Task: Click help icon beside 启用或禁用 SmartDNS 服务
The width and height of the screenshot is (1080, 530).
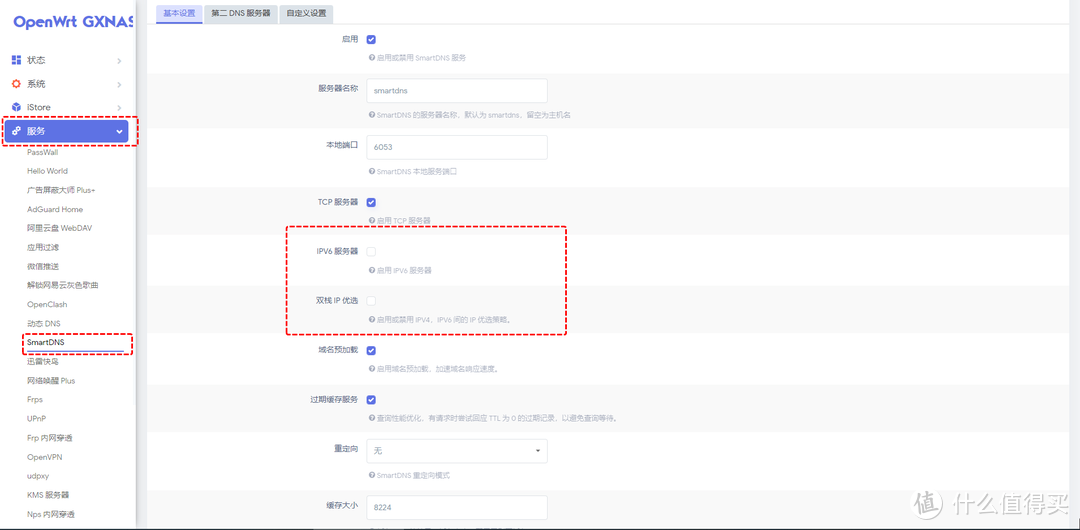Action: pos(371,58)
